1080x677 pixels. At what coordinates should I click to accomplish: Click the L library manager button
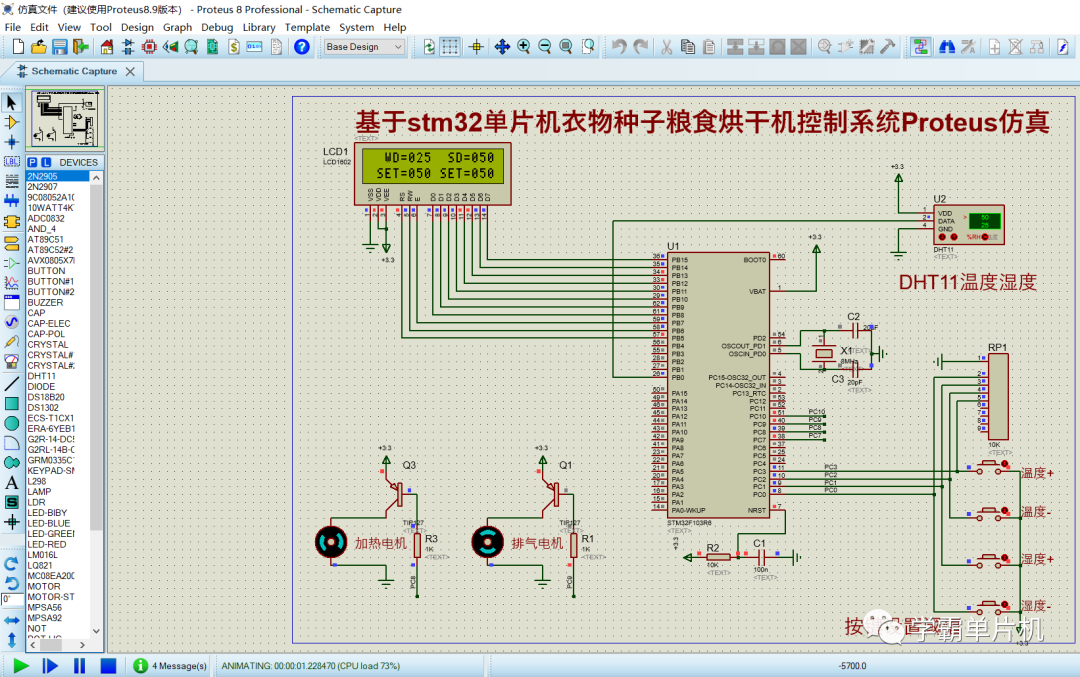[x=45, y=163]
